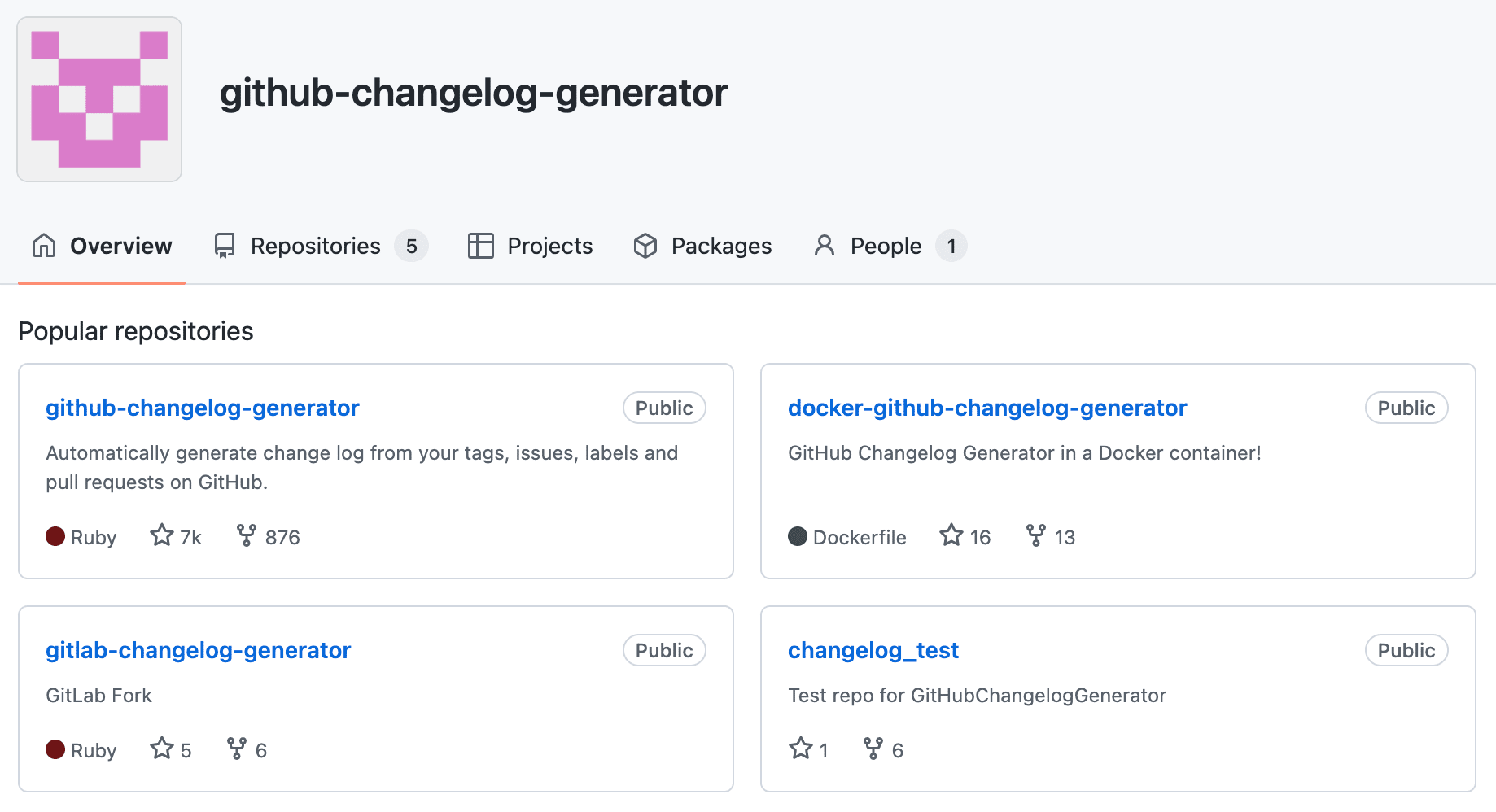Open the changelog_test repository link

coord(873,650)
